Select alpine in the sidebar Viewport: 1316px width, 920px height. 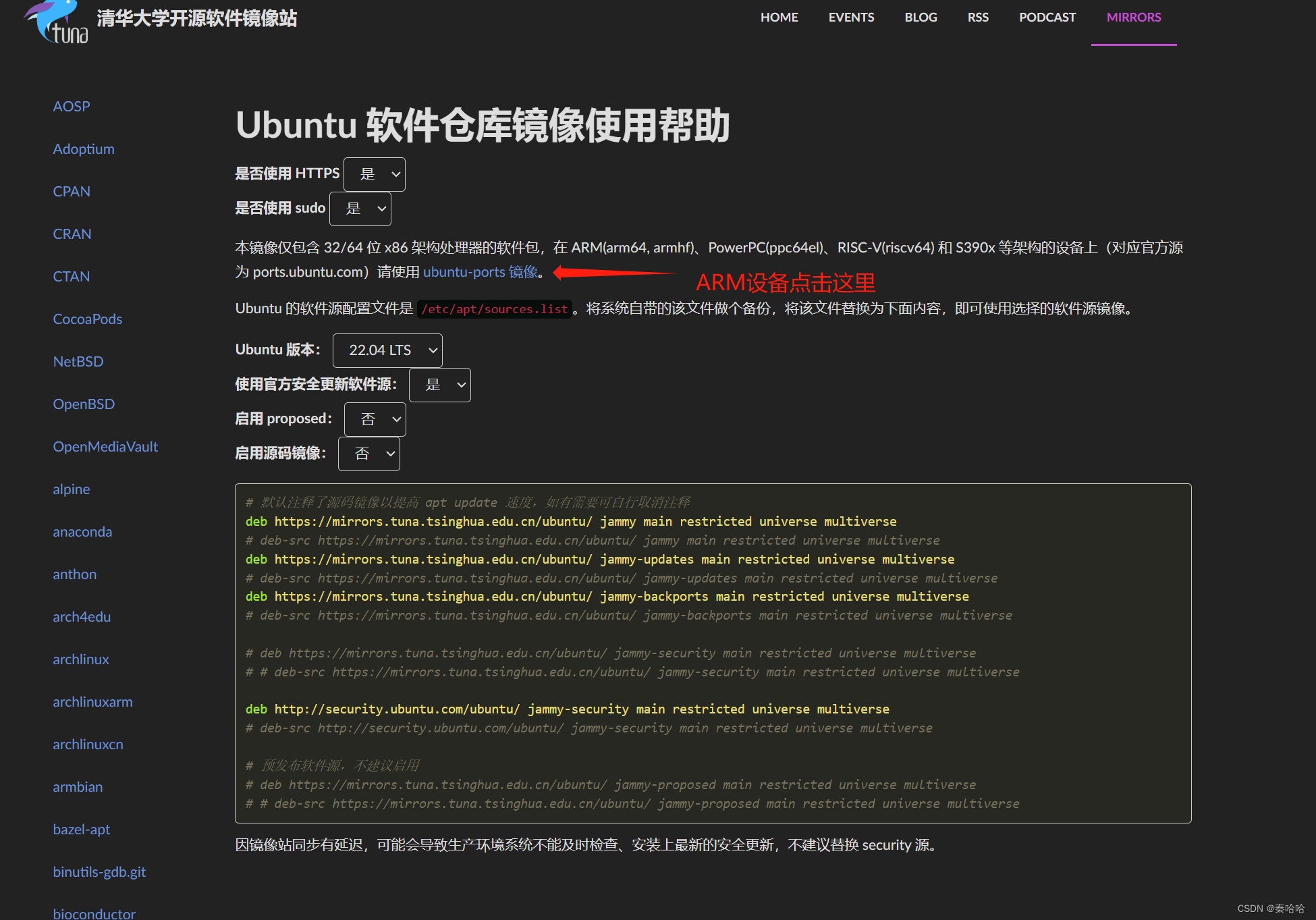pyautogui.click(x=72, y=489)
